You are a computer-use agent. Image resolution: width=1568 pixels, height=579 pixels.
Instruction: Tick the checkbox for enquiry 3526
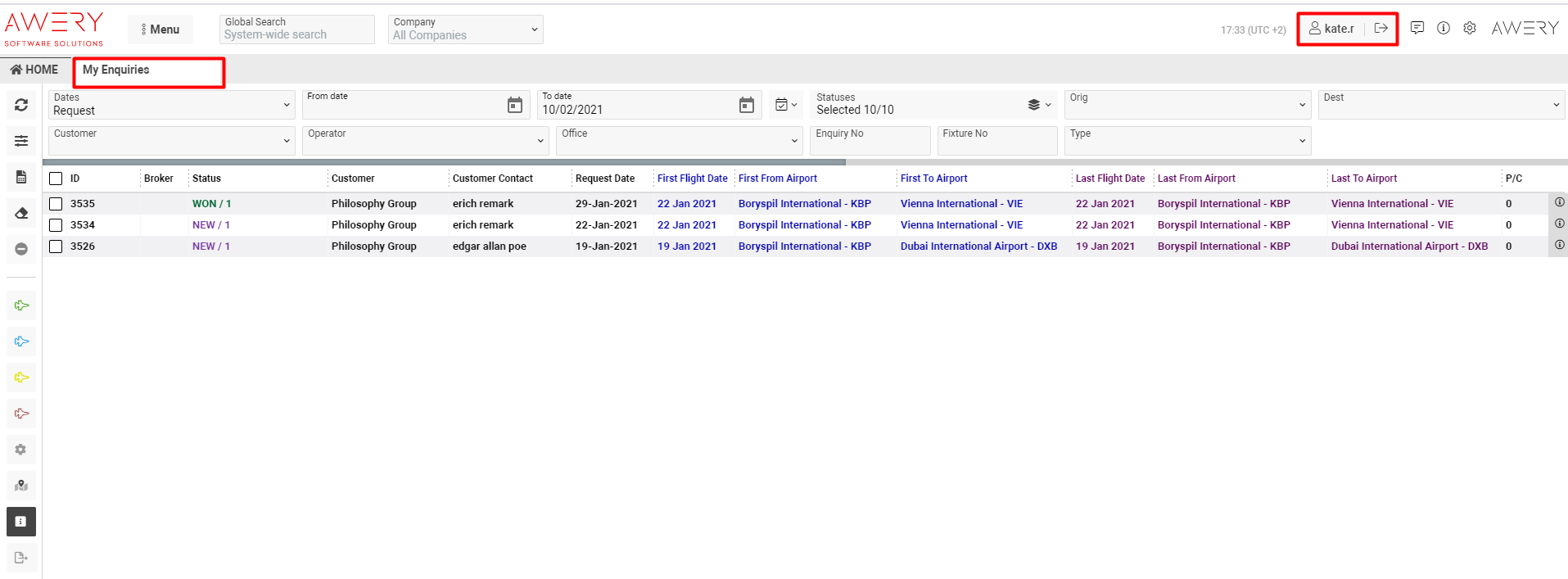tap(56, 247)
